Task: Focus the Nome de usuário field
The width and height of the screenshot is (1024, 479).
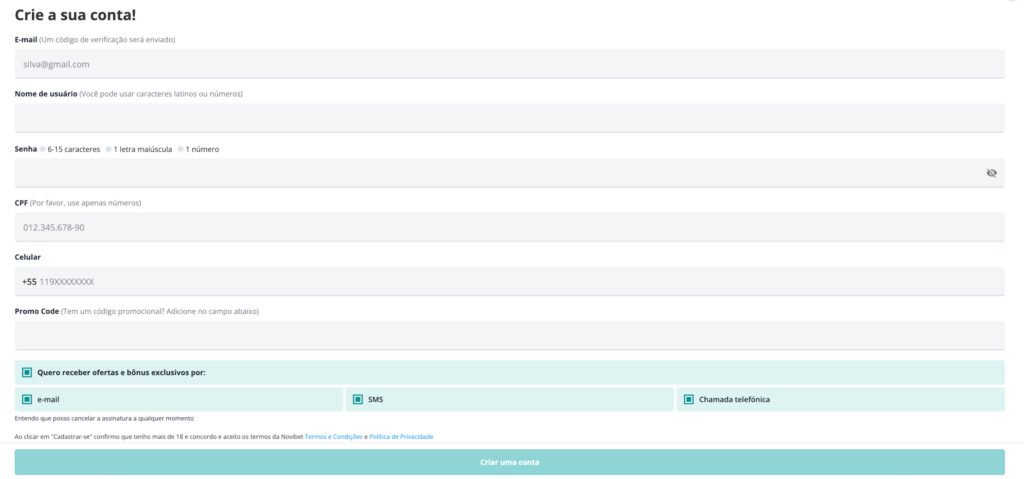Action: [509, 118]
